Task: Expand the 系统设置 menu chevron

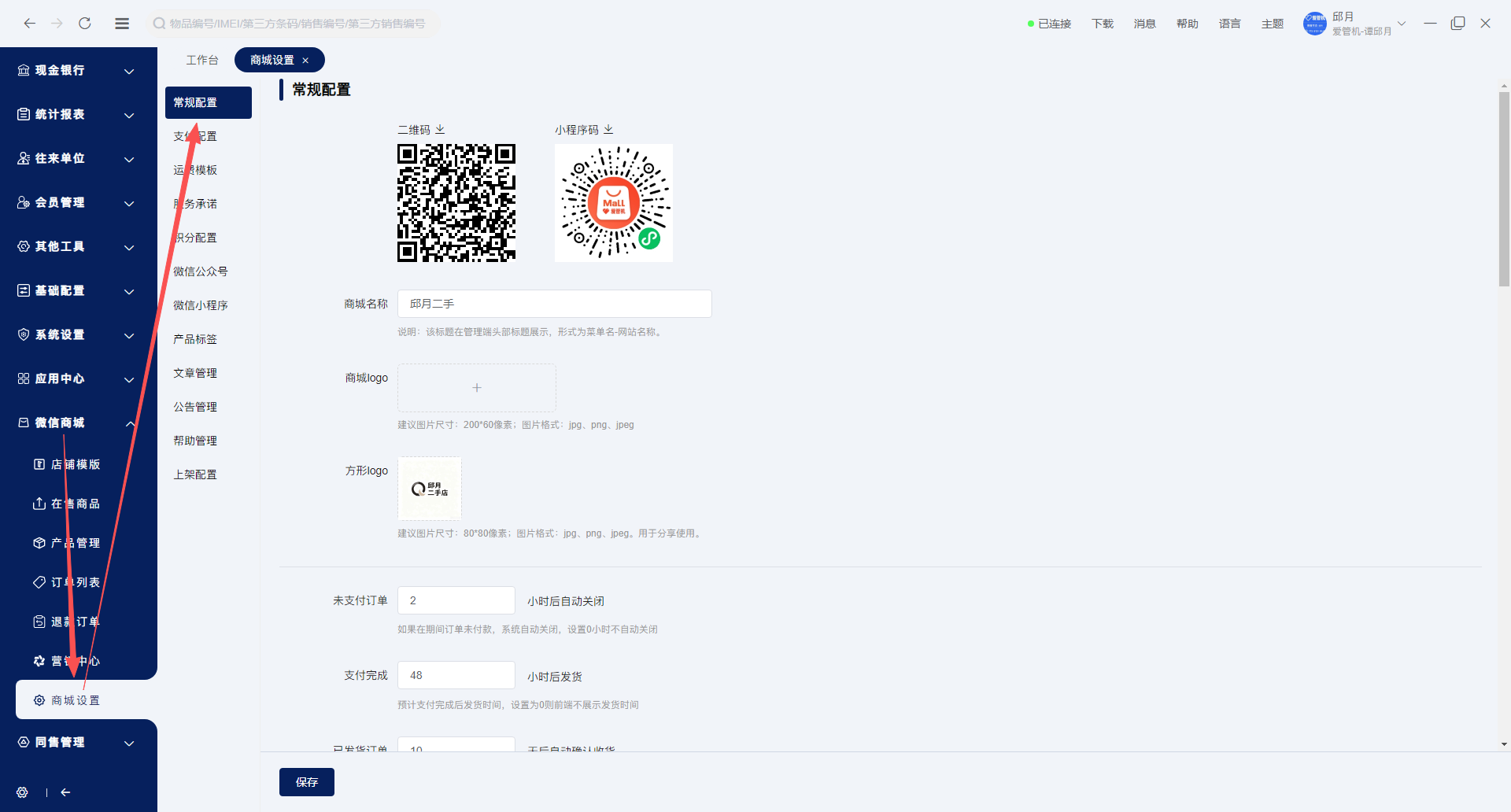Action: (x=129, y=336)
